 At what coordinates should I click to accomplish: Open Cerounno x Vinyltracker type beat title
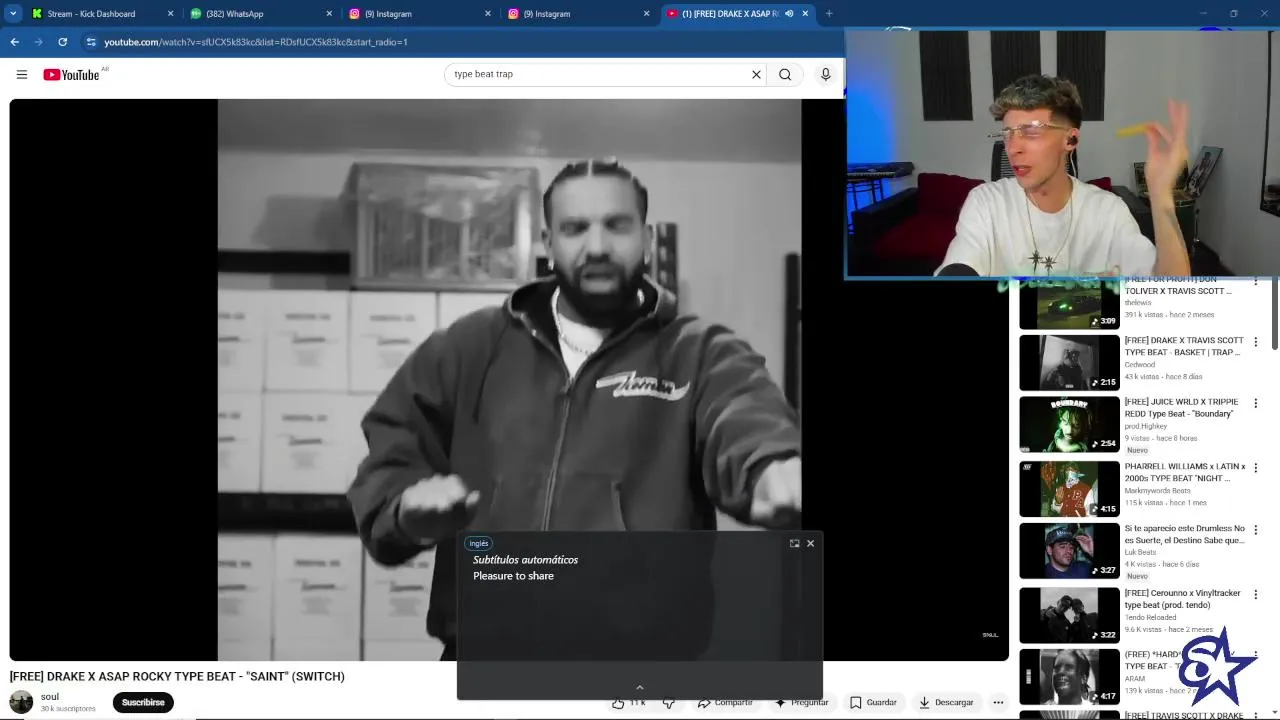(1182, 599)
